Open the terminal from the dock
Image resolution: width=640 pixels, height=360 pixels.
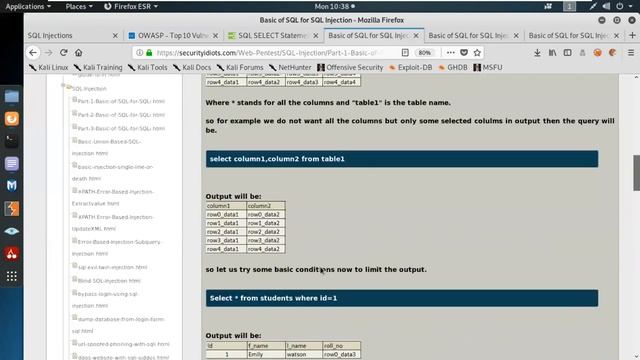pos(11,141)
